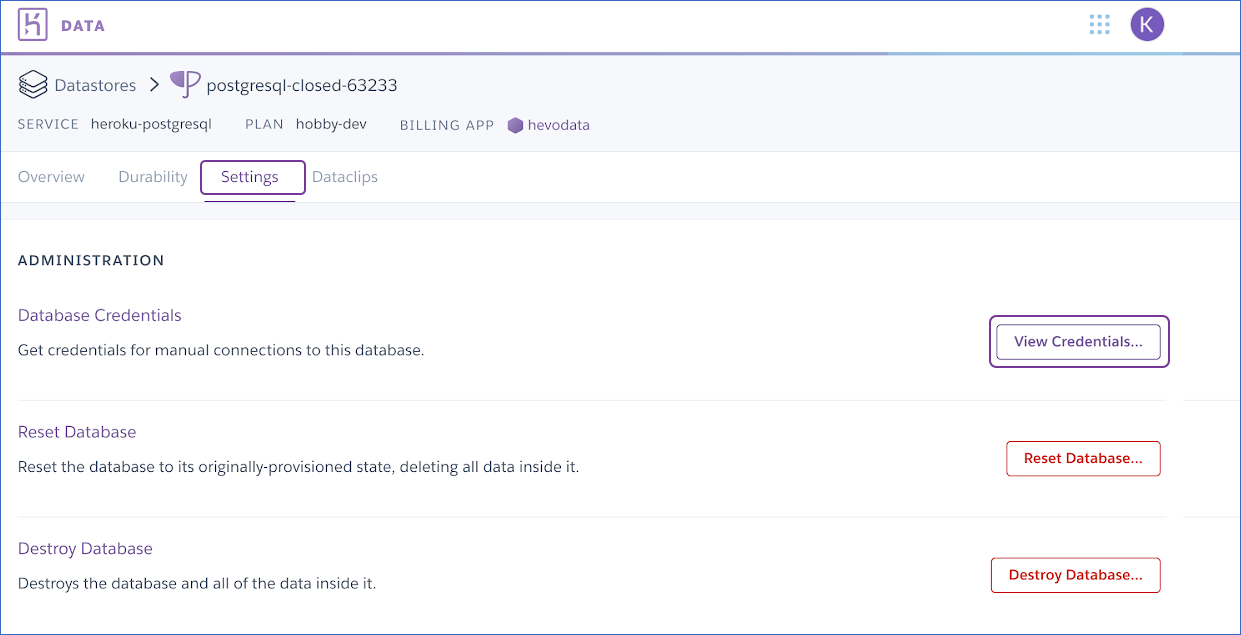The image size is (1241, 635).
Task: Open the Dataclips tab
Action: tap(345, 177)
